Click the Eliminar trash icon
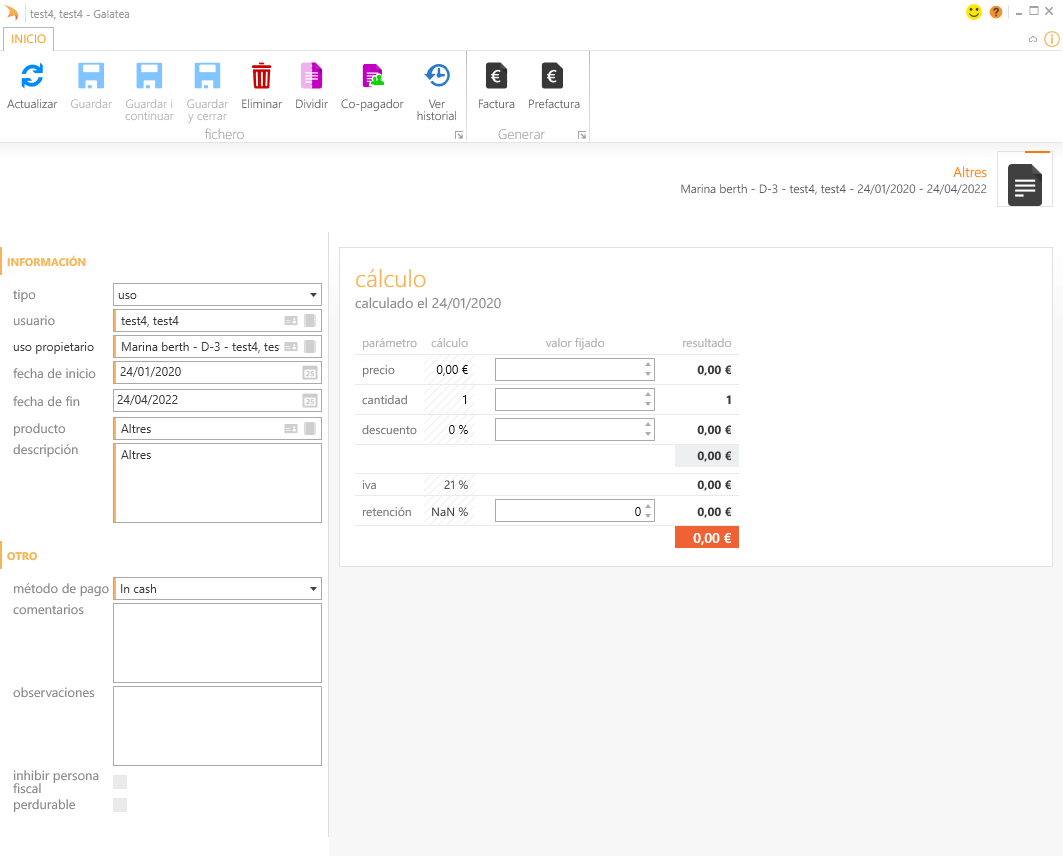 tap(261, 76)
